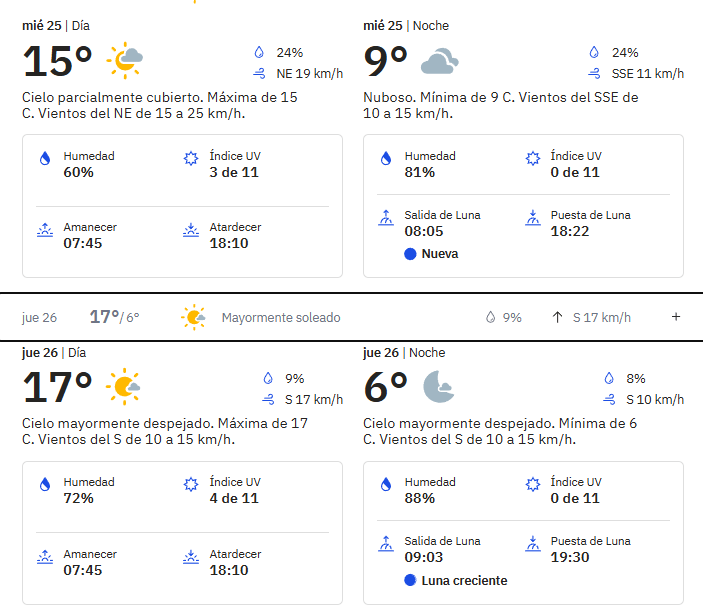The width and height of the screenshot is (703, 614).
Task: Click the Puesta de Luna icon at 19:30
Action: (x=533, y=544)
